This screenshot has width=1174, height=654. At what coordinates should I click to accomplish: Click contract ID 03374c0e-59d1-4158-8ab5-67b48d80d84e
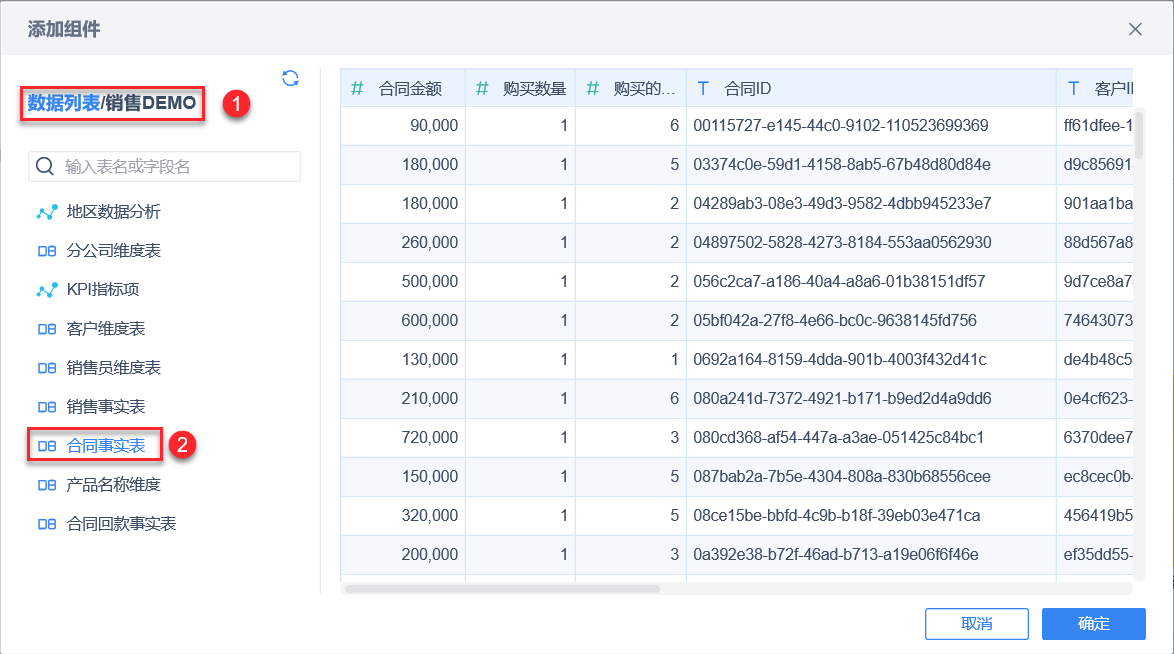(x=842, y=164)
